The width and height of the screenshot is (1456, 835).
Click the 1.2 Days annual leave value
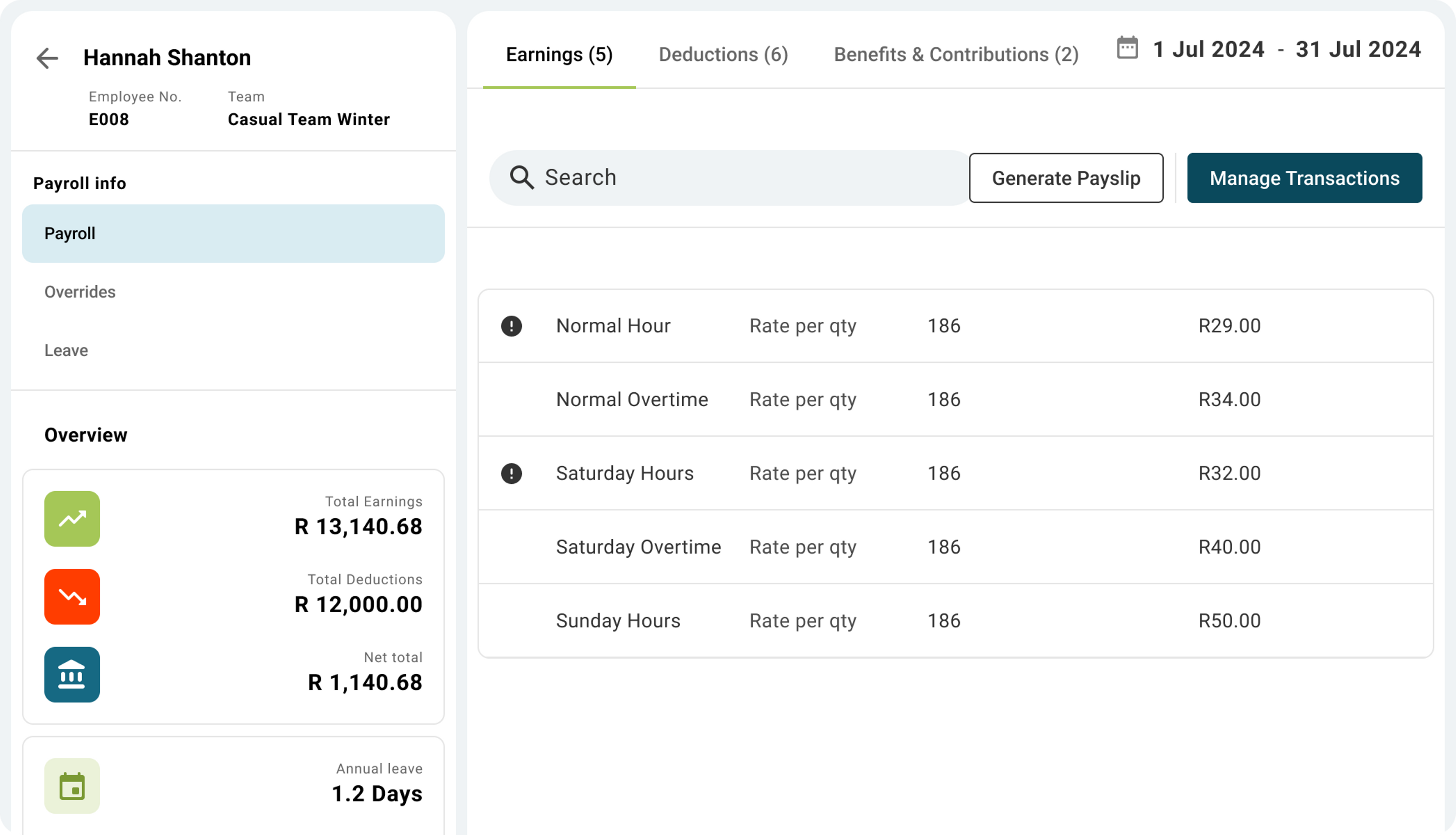click(x=377, y=794)
